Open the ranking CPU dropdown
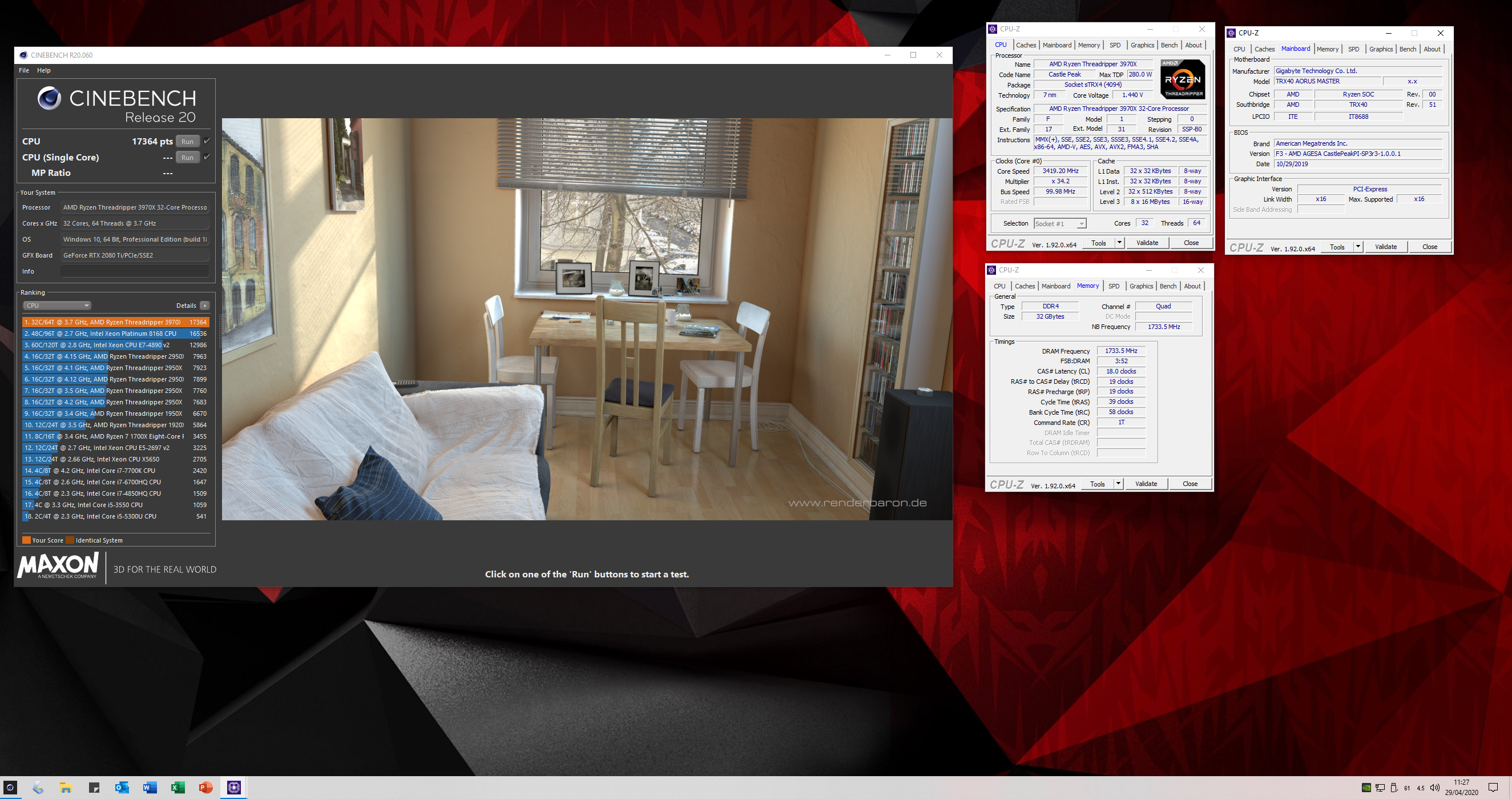Viewport: 1512px width, 799px height. click(x=57, y=306)
